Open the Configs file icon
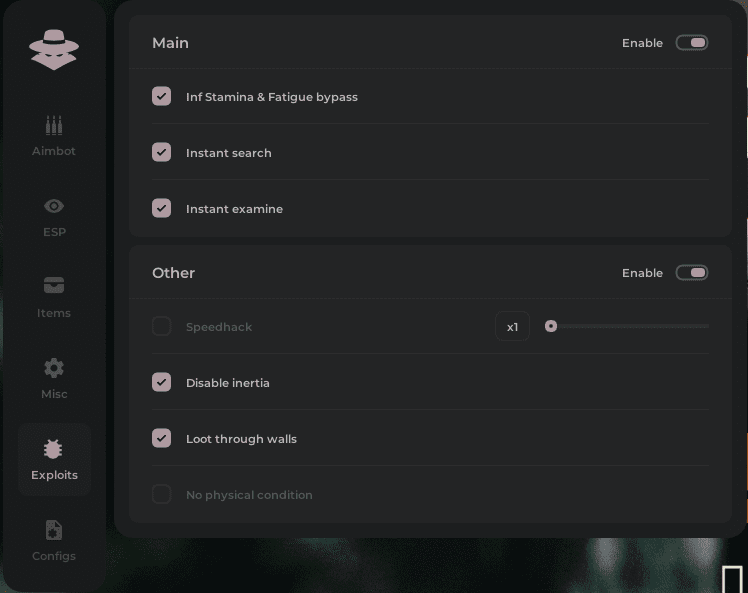Image resolution: width=748 pixels, height=593 pixels. tap(54, 530)
